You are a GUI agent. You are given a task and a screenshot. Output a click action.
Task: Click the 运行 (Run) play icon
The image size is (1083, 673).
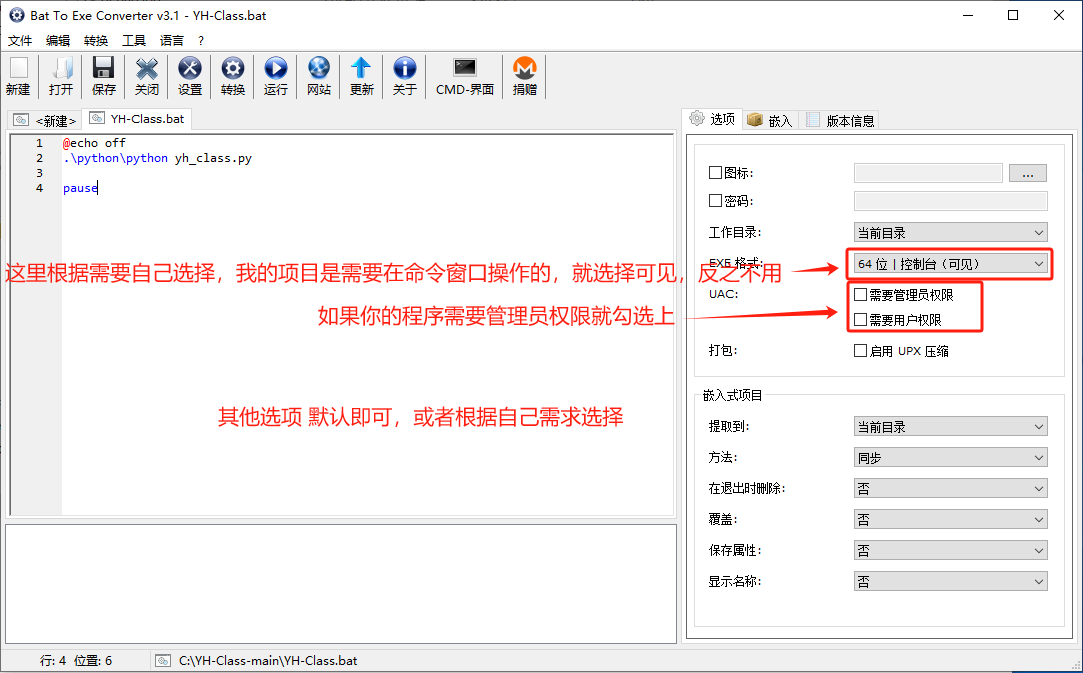276,76
